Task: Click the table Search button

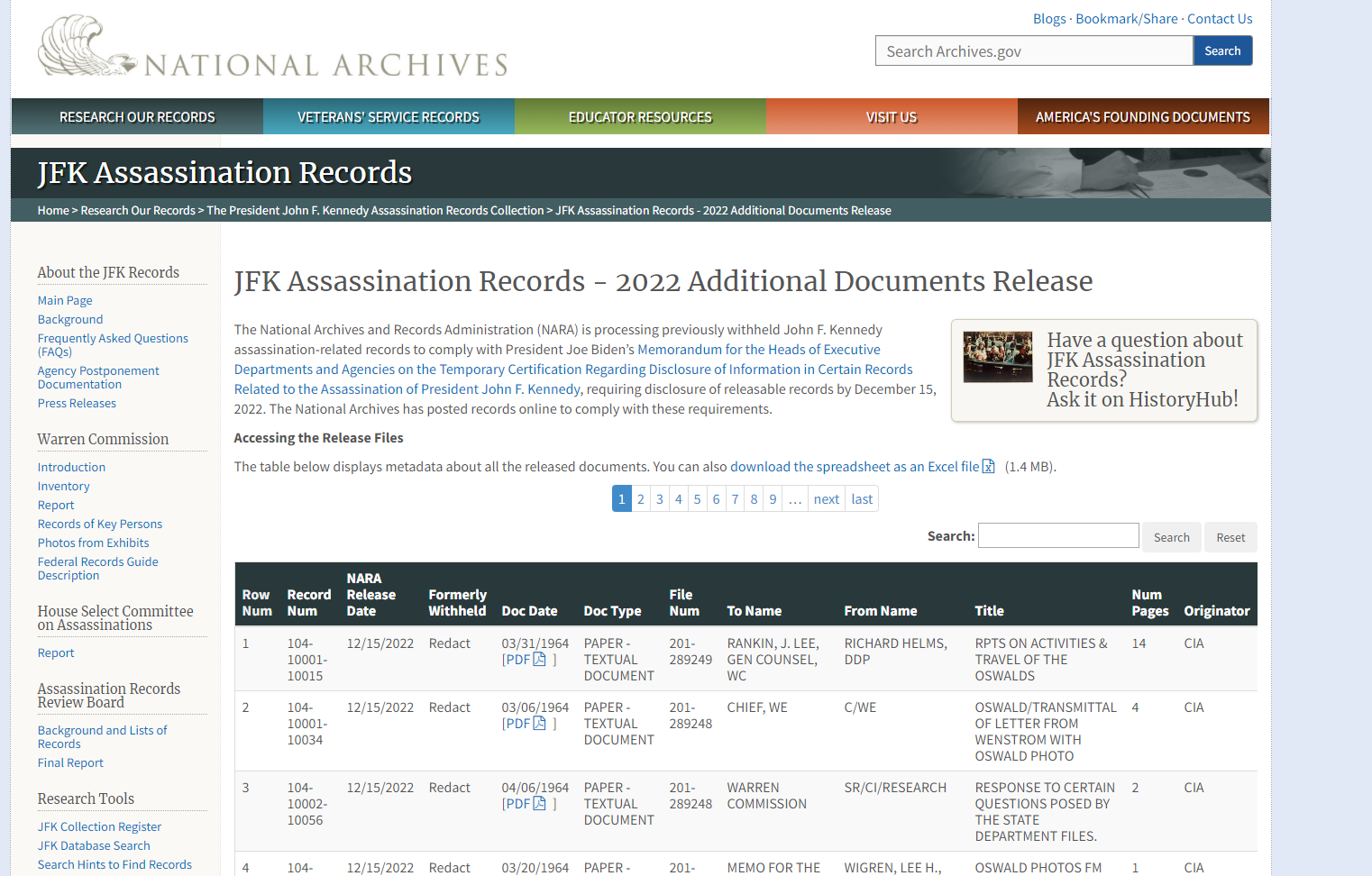Action: tap(1172, 537)
